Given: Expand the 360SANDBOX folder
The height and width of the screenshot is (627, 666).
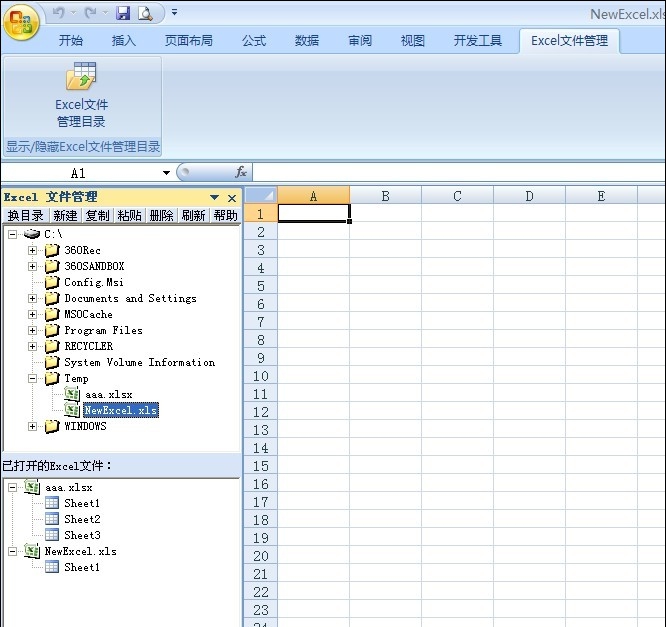Looking at the screenshot, I should coord(32,266).
